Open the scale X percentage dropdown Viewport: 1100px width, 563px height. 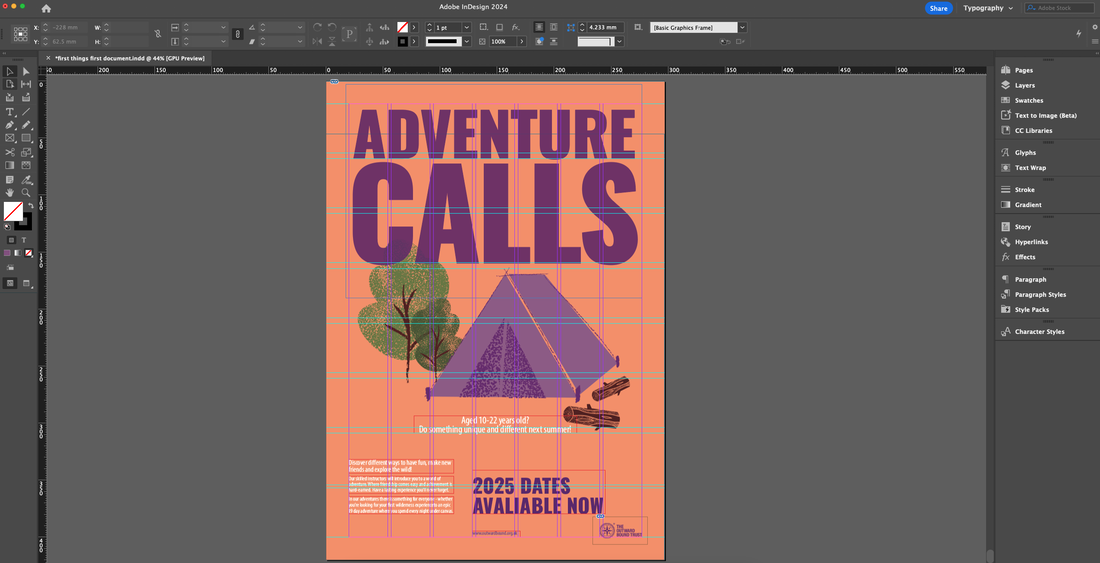tap(223, 27)
